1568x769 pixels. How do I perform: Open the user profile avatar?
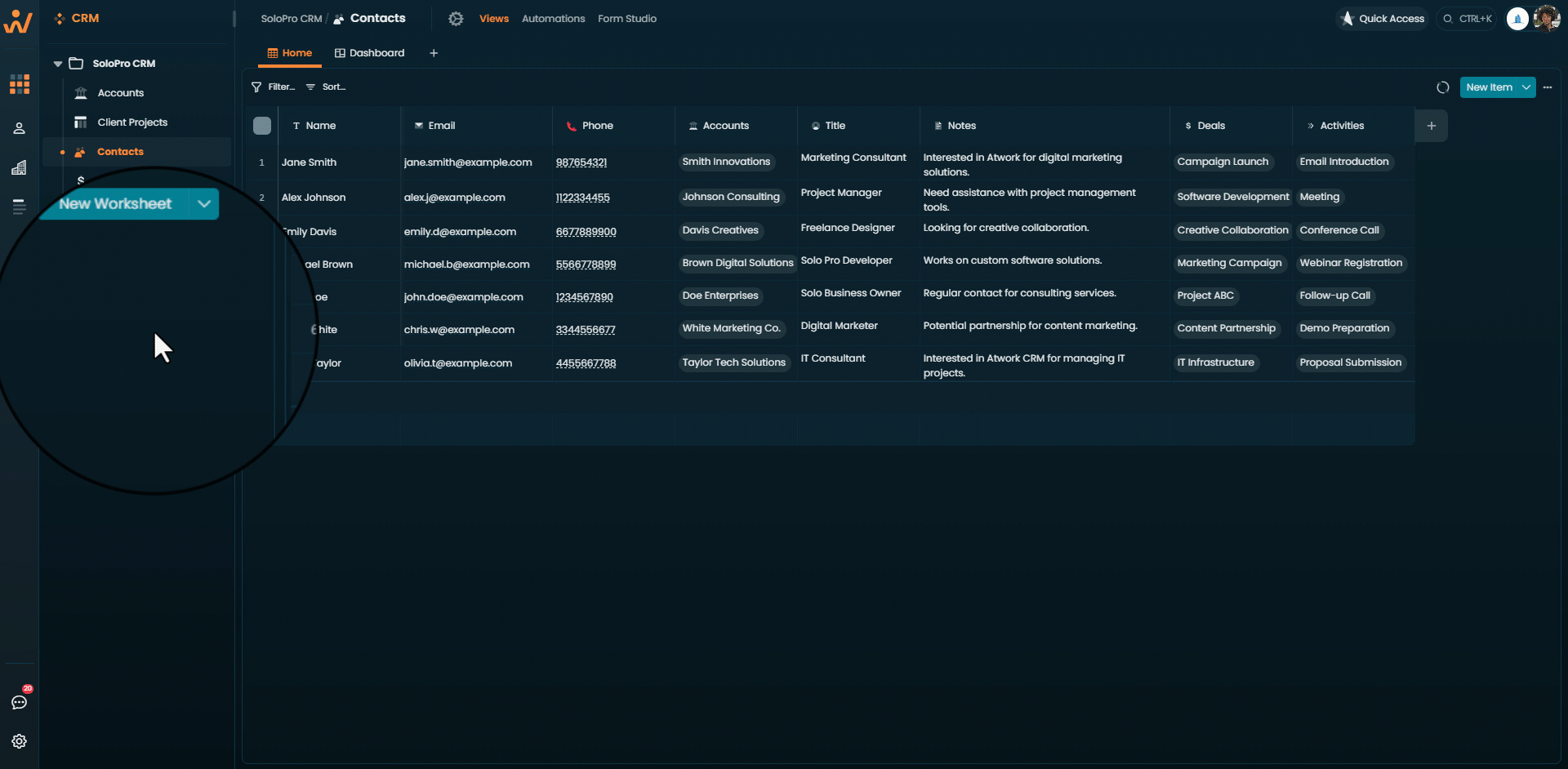click(1547, 18)
